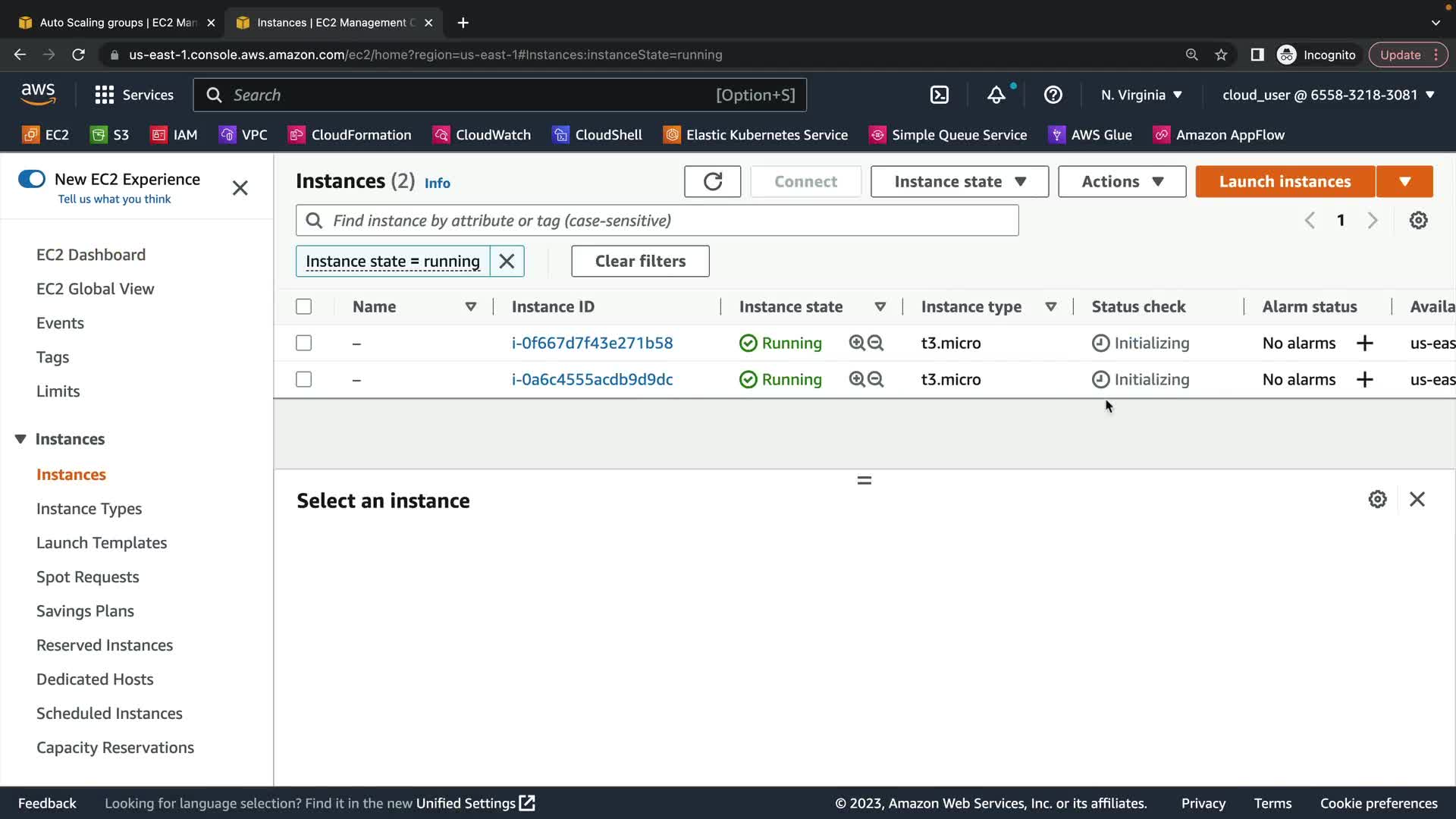Toggle New EC2 Experience switch
The image size is (1456, 819).
pos(32,180)
